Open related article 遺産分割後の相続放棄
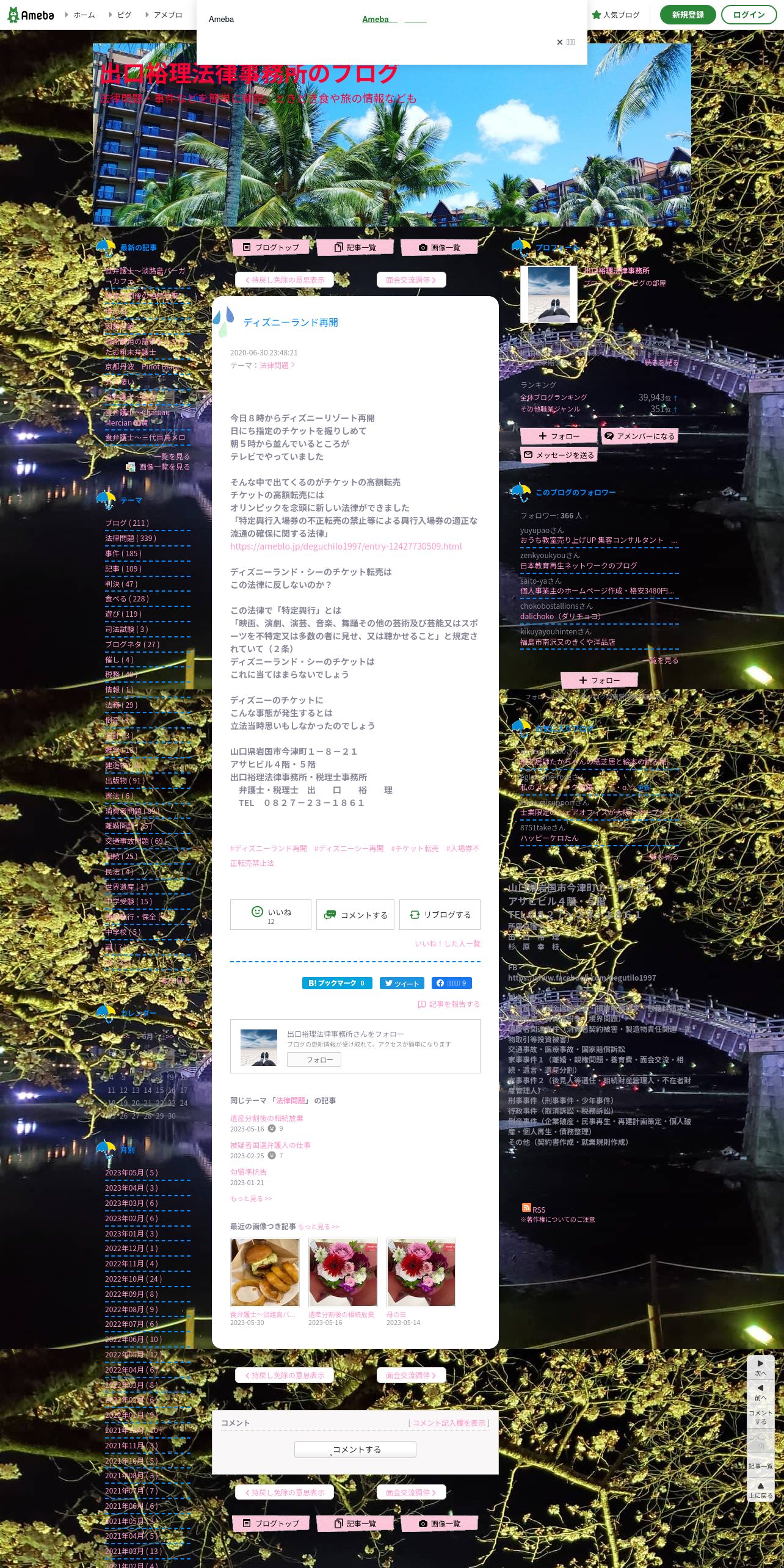Viewport: 784px width, 1568px height. coord(266,1118)
